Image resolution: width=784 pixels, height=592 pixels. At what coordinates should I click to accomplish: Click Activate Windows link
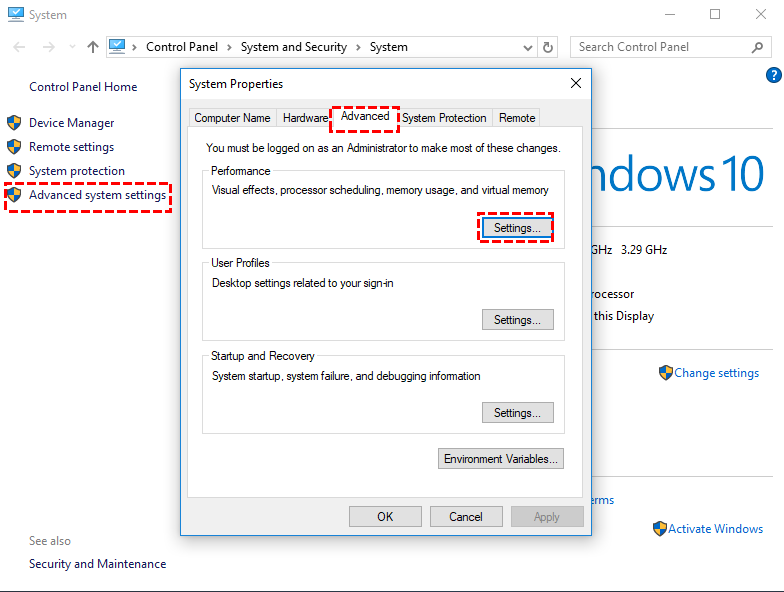(x=716, y=529)
